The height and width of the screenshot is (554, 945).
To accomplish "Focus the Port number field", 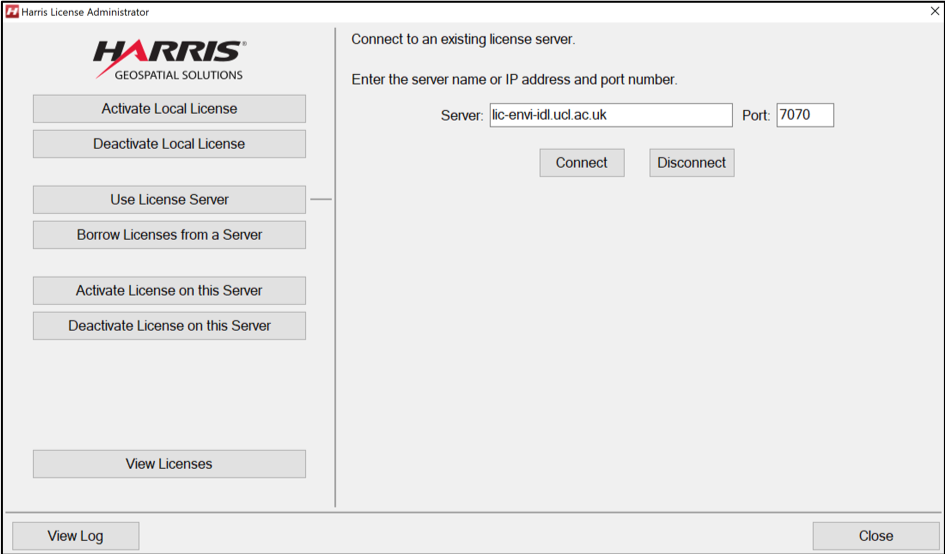I will click(805, 115).
